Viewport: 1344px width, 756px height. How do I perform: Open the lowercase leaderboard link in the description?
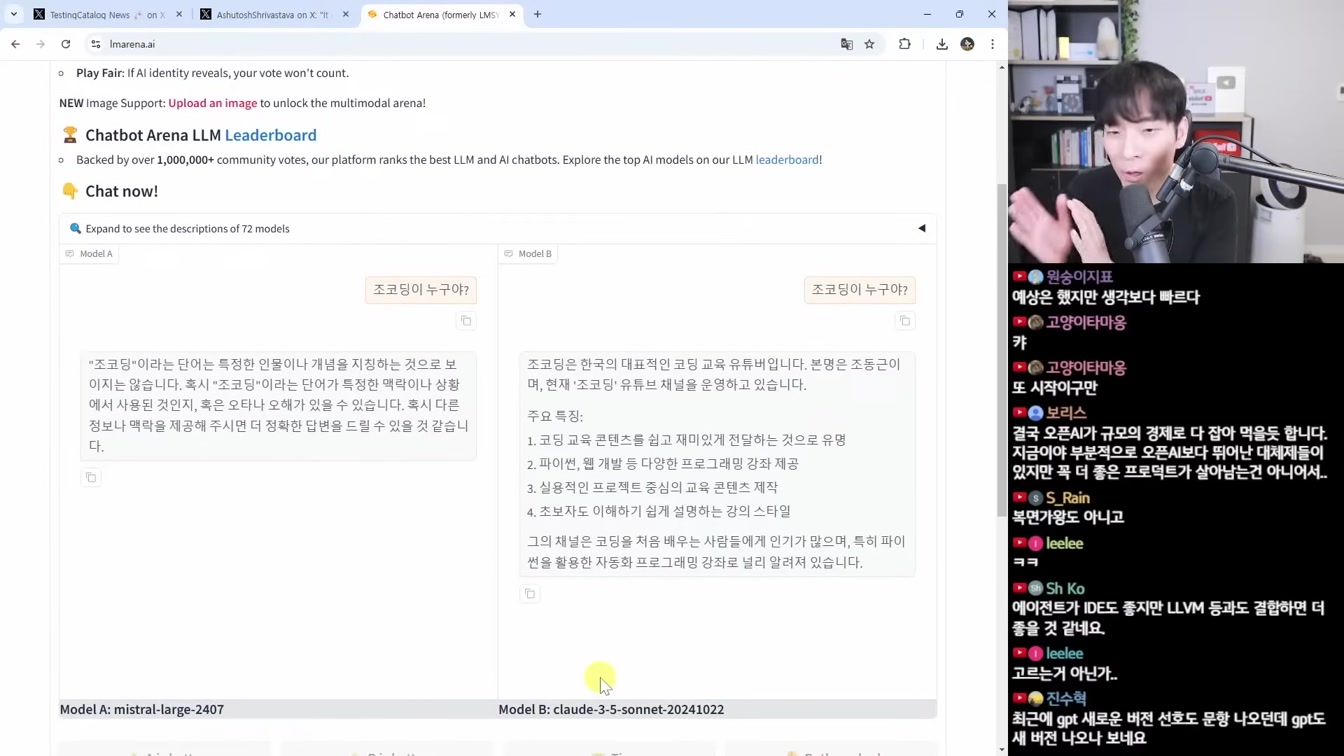click(787, 160)
